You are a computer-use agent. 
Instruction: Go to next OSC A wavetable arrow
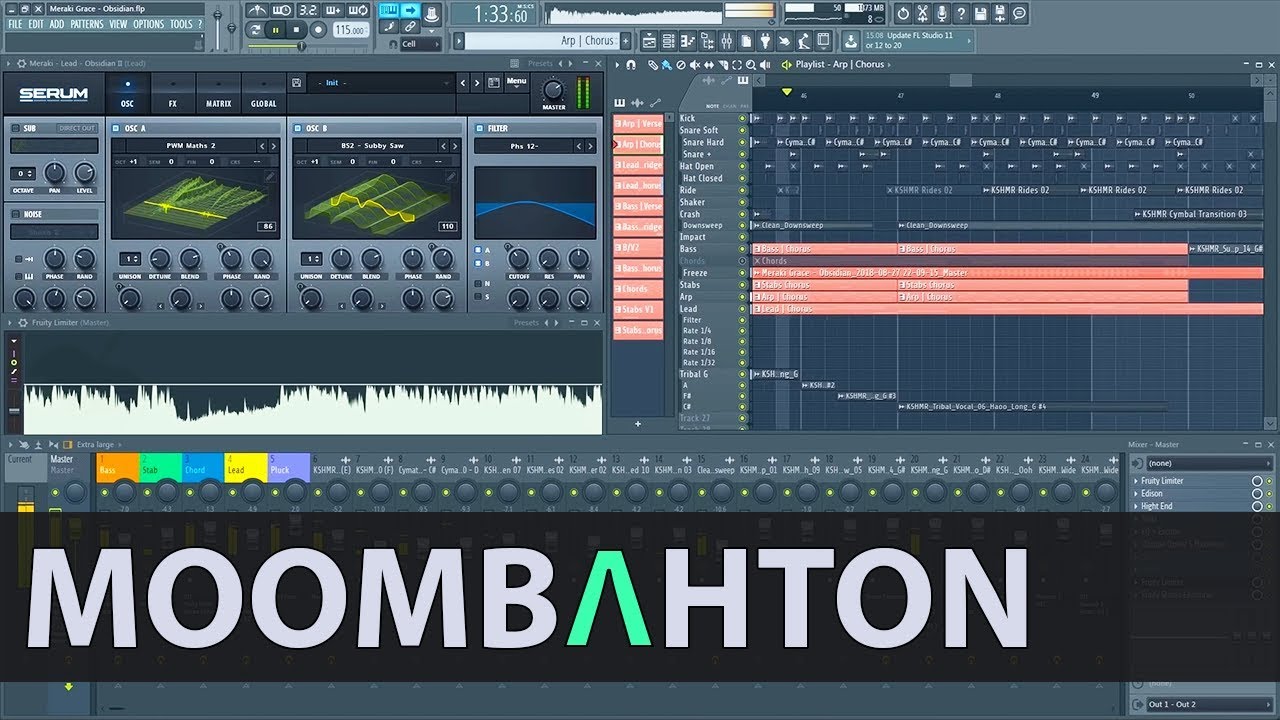[x=275, y=146]
